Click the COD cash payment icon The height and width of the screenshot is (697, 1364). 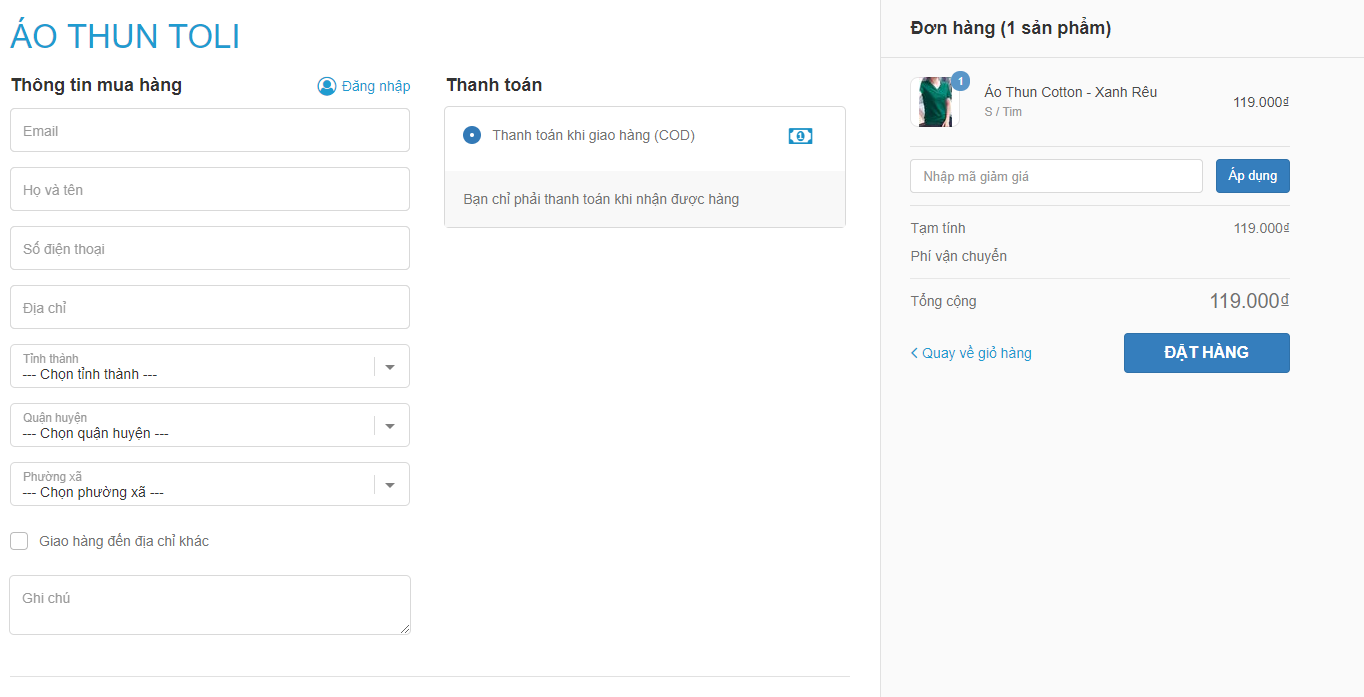pyautogui.click(x=800, y=136)
